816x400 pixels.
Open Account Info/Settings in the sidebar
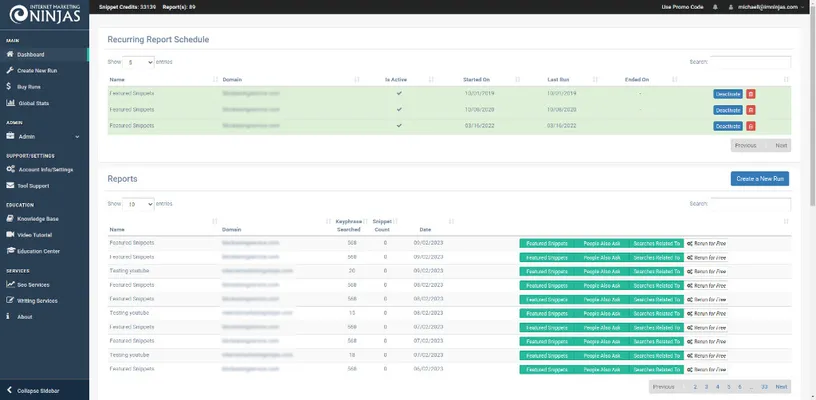tap(45, 169)
